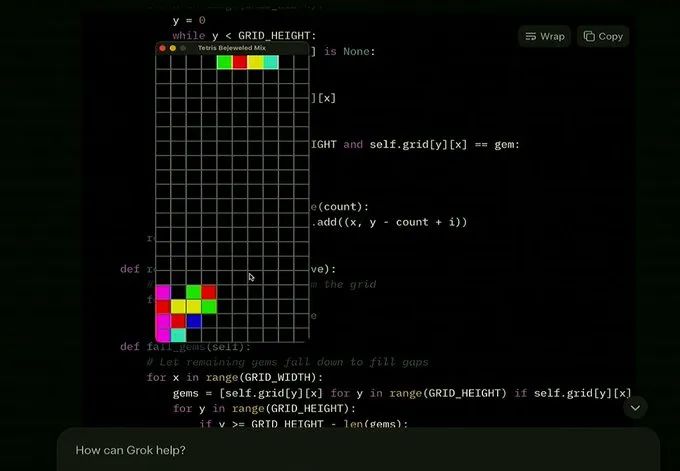Click the text '.add((x, y - count + i))'
This screenshot has height=471, width=680.
(389, 222)
